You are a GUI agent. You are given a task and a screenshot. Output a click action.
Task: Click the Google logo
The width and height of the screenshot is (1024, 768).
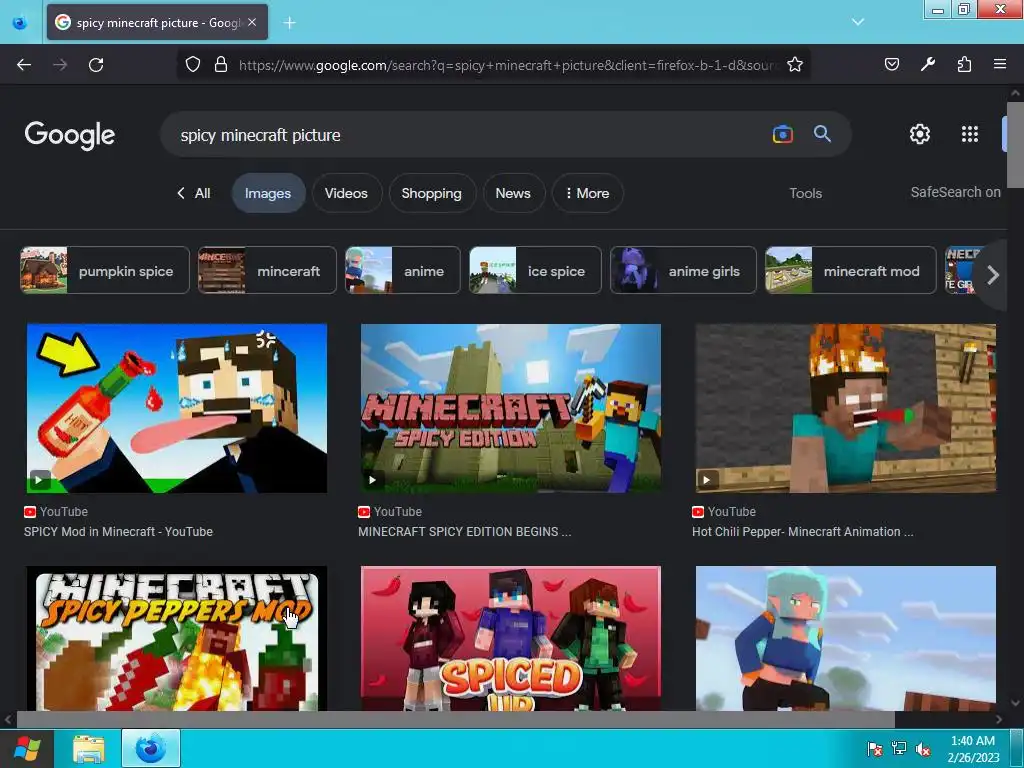click(70, 135)
